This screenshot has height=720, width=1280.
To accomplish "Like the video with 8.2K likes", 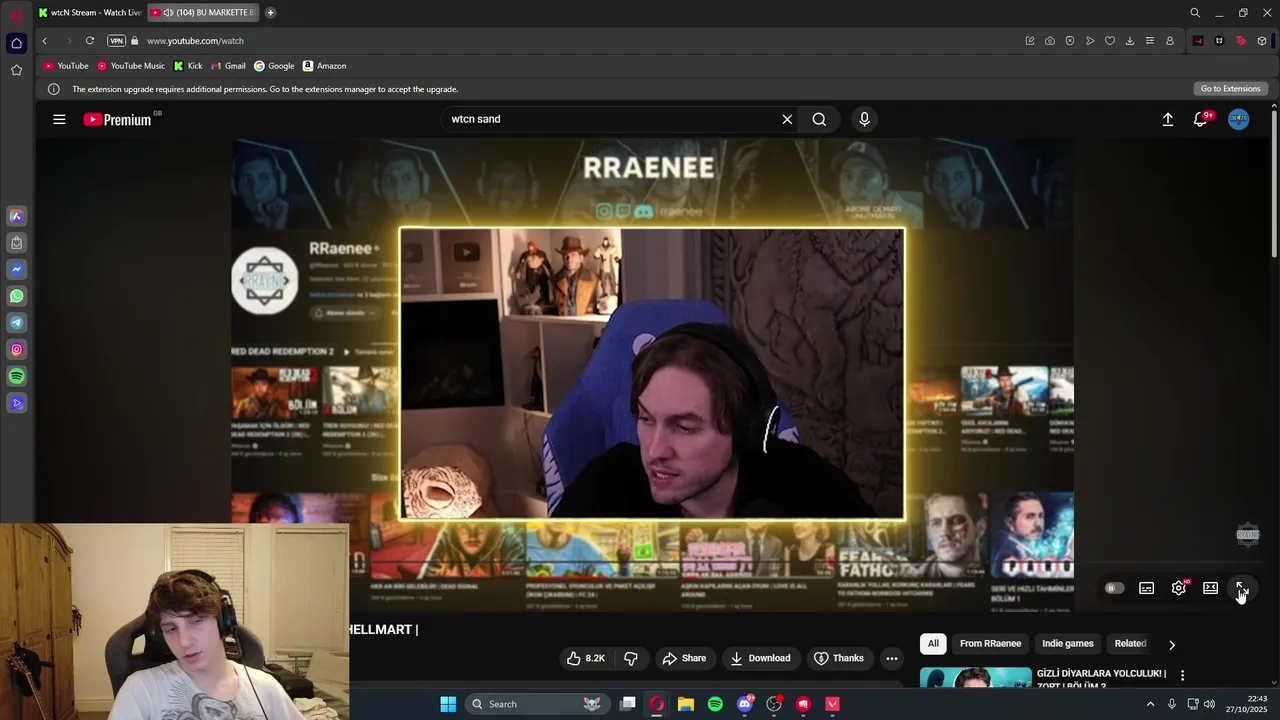I will pos(585,658).
